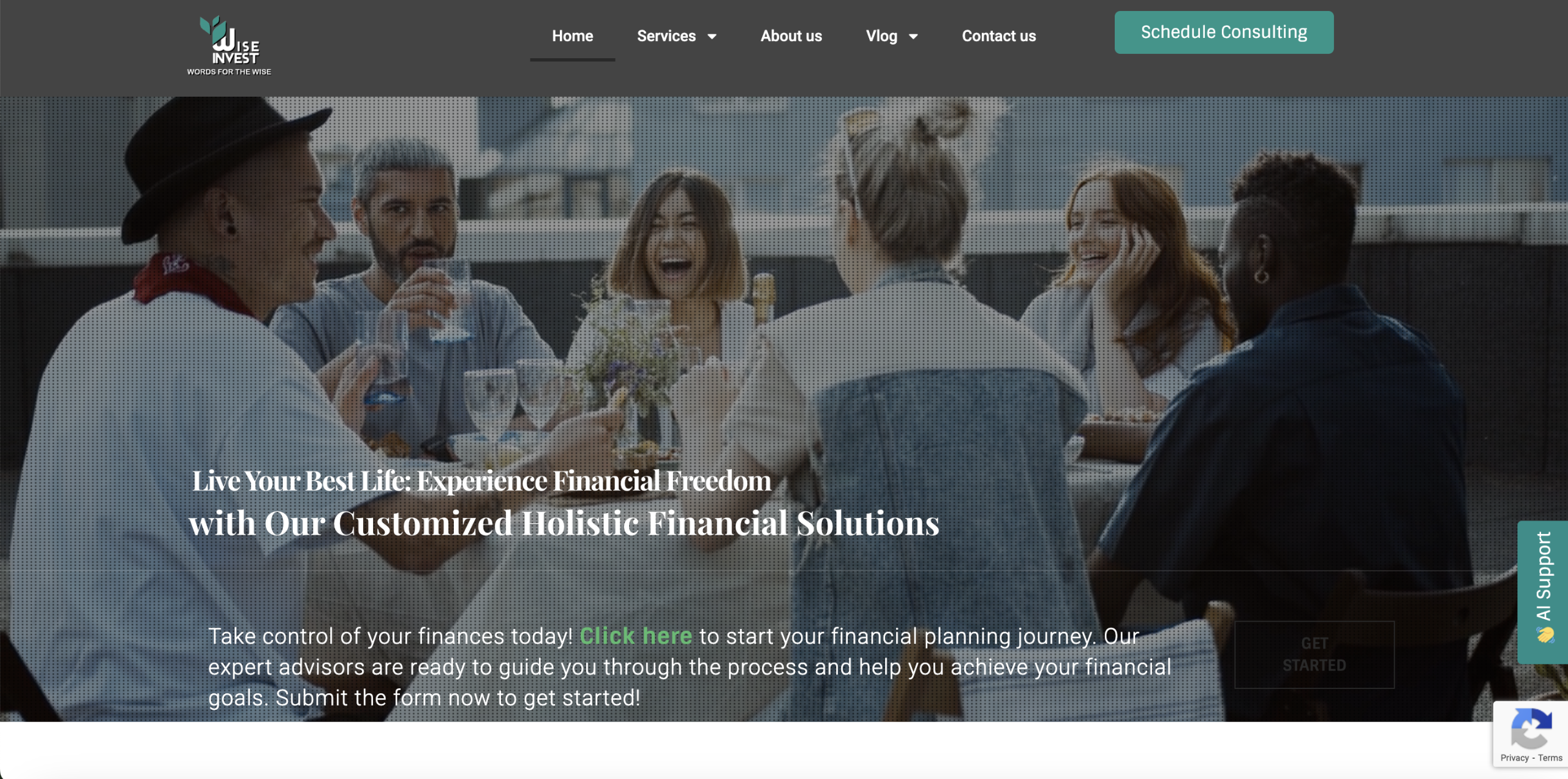Viewport: 1568px width, 779px height.
Task: Follow the green Click here link
Action: tap(636, 636)
